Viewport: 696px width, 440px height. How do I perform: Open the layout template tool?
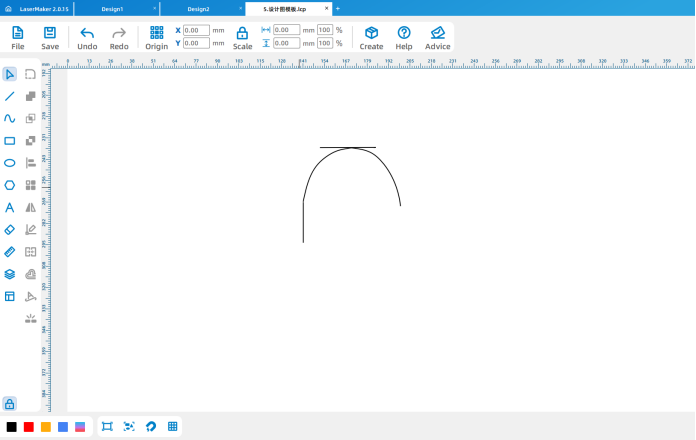click(10, 296)
